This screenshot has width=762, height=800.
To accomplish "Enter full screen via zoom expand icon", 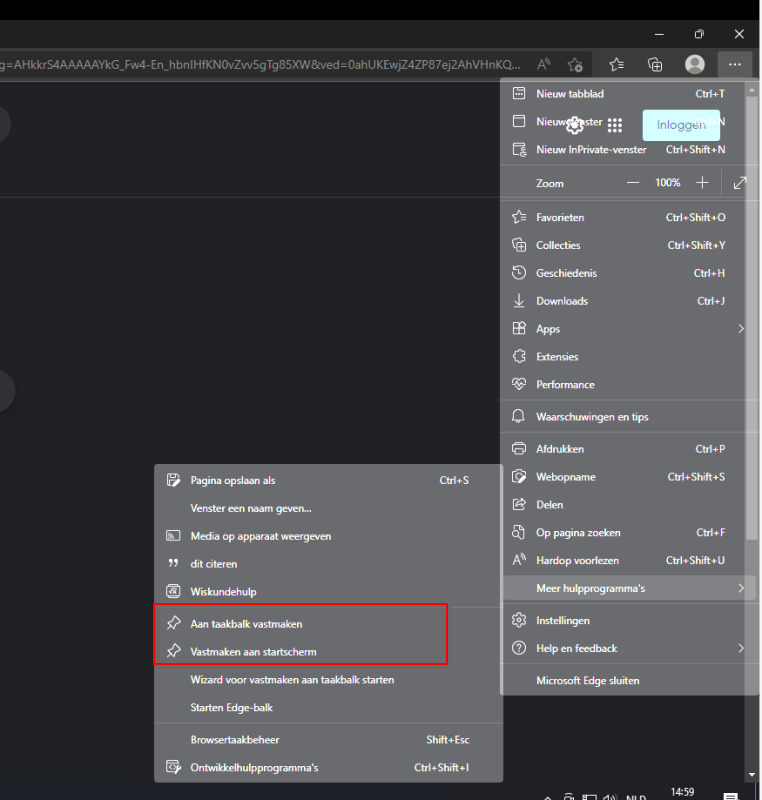I will (740, 183).
